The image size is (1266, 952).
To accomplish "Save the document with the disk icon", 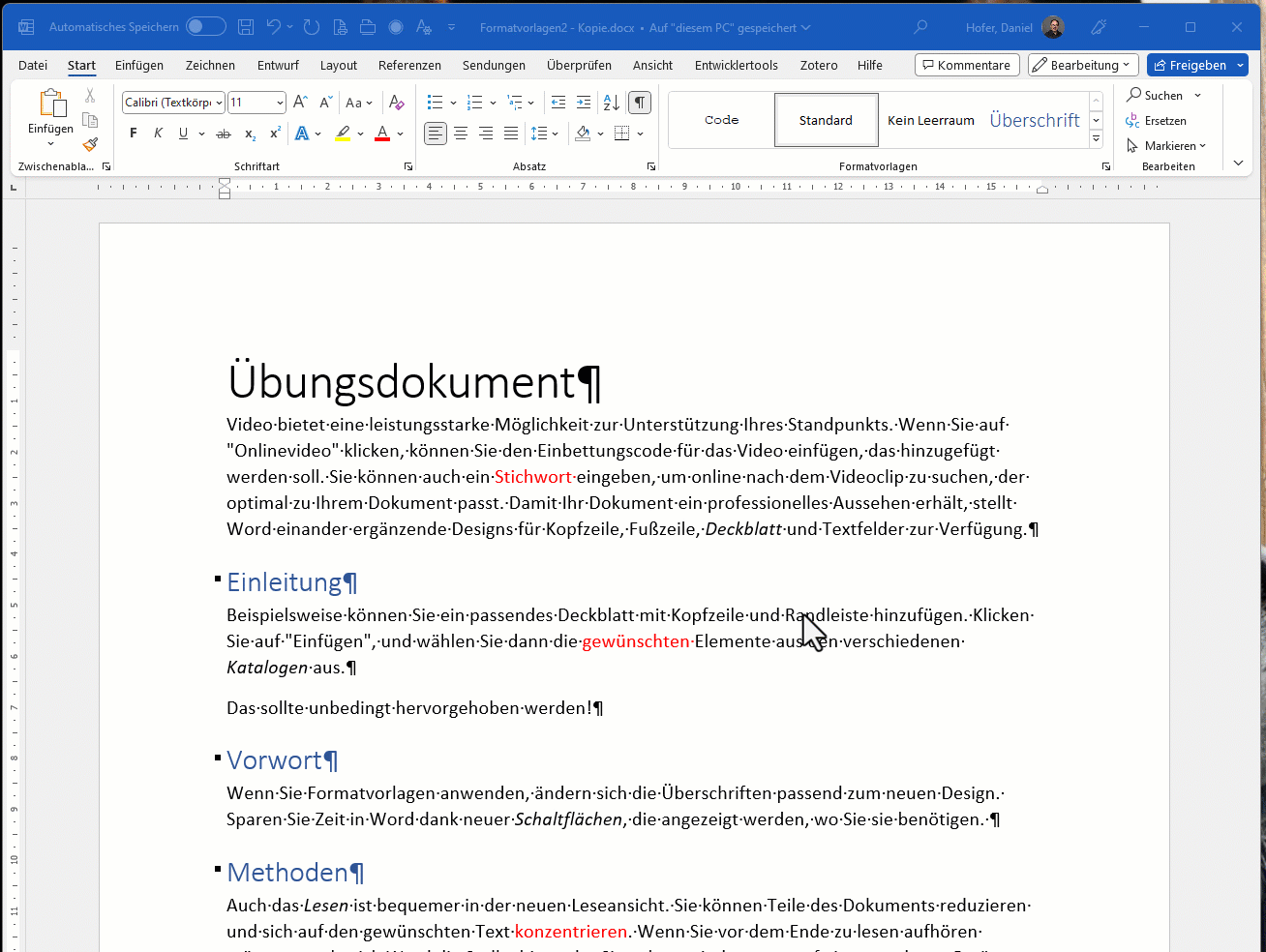I will [246, 27].
